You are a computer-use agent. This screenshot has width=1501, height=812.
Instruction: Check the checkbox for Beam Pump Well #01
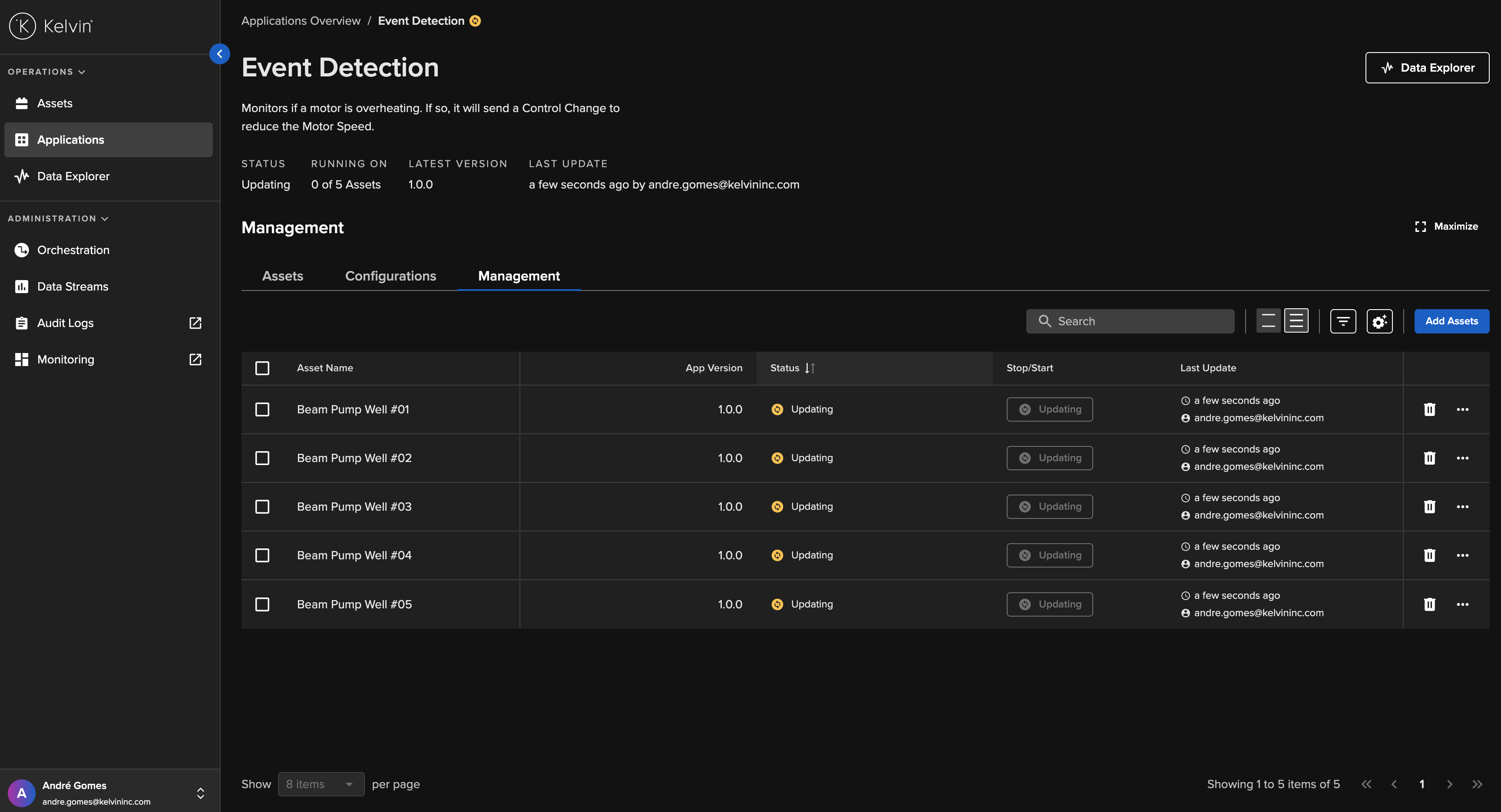click(x=262, y=409)
